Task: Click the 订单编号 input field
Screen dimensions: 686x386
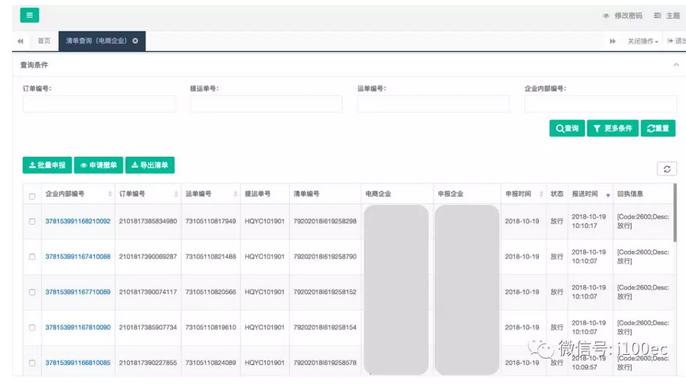Action: pyautogui.click(x=99, y=104)
